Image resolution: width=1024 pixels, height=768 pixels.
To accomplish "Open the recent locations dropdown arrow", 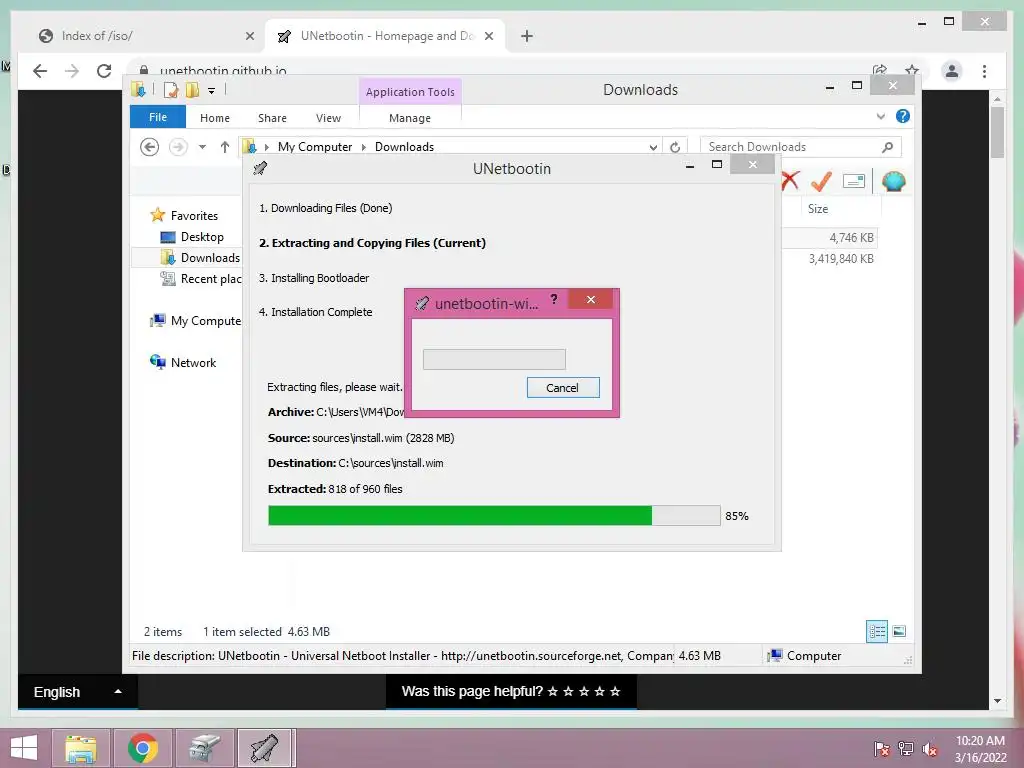I will [x=202, y=147].
